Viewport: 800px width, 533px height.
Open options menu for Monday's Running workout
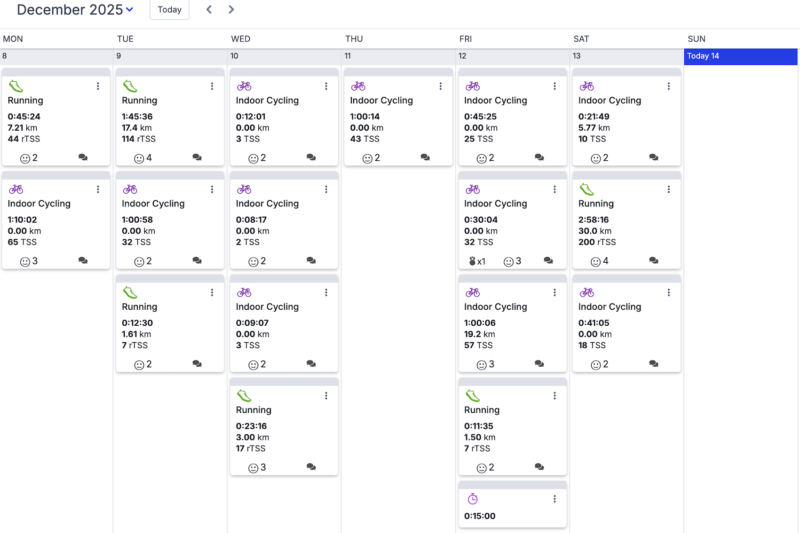(x=98, y=86)
